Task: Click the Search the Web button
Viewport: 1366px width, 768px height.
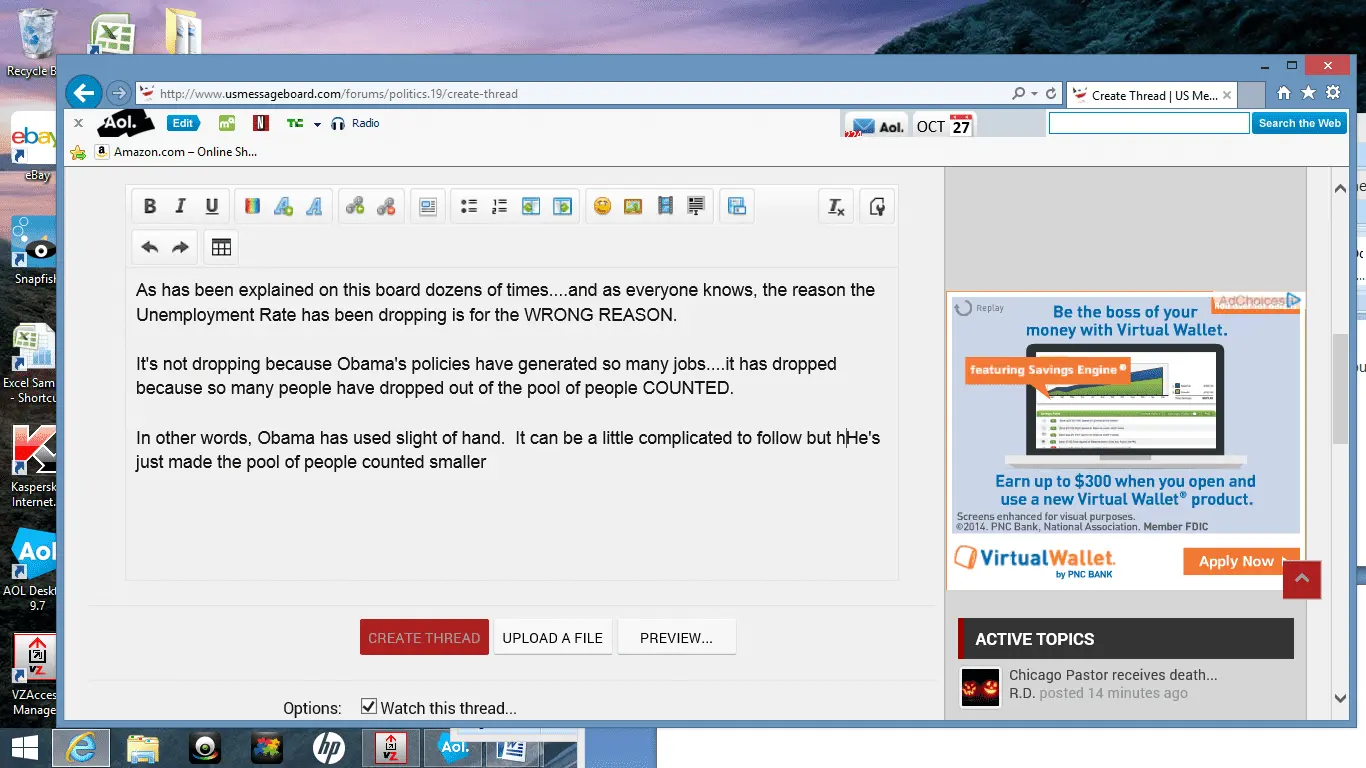Action: coord(1299,123)
